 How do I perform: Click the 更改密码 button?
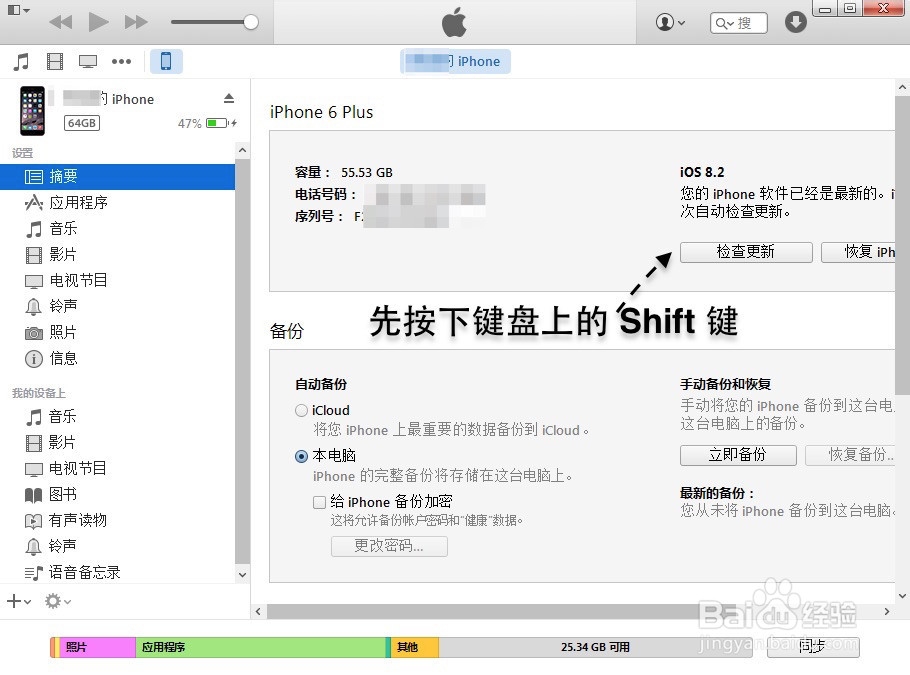point(389,546)
